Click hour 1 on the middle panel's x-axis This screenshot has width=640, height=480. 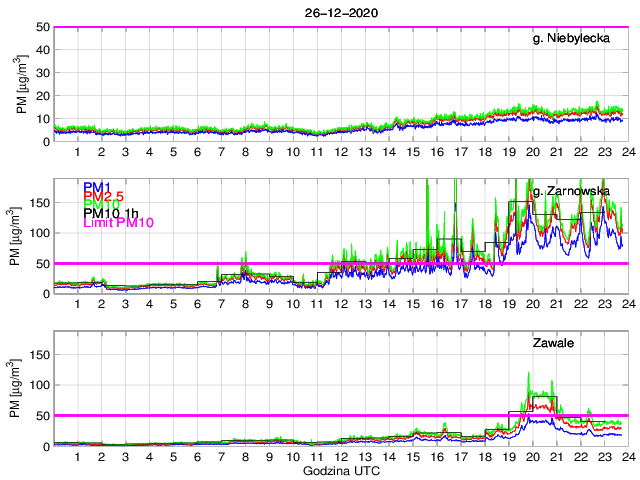pyautogui.click(x=77, y=304)
